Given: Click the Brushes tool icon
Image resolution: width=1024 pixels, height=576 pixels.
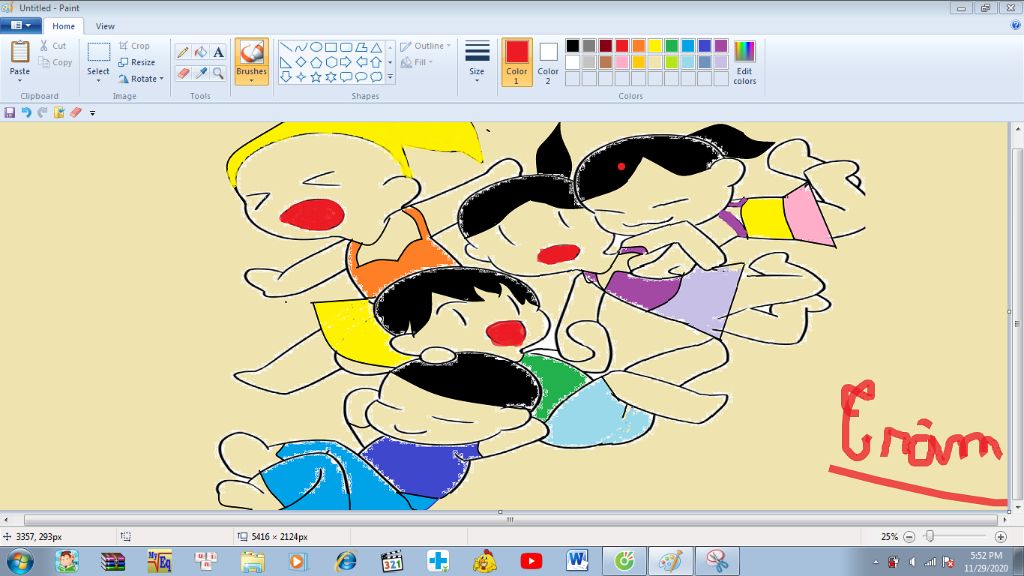Looking at the screenshot, I should 251,52.
